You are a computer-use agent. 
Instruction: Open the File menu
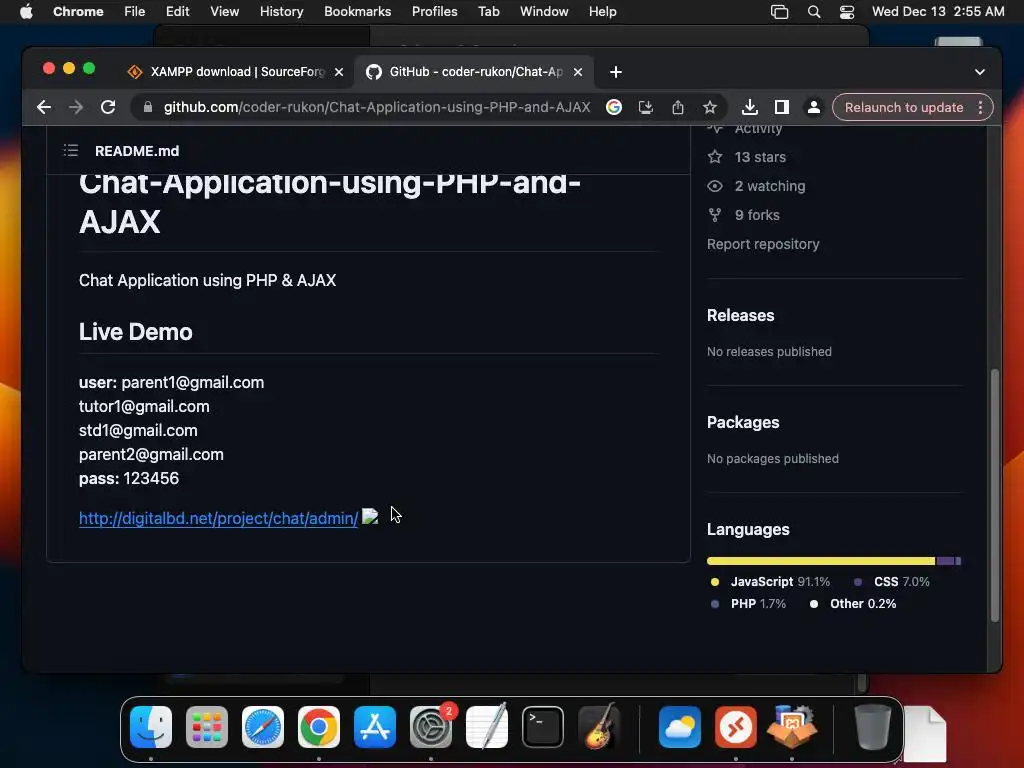pyautogui.click(x=135, y=12)
